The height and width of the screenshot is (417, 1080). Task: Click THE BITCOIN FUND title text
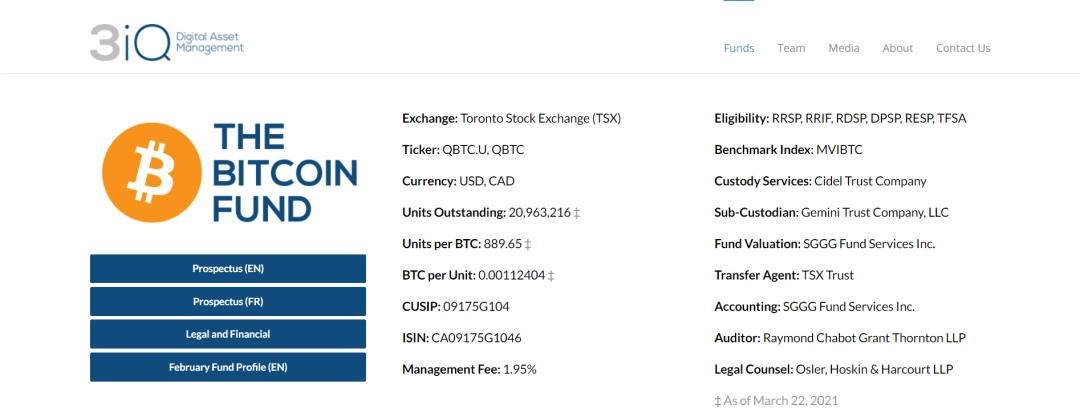coord(284,172)
